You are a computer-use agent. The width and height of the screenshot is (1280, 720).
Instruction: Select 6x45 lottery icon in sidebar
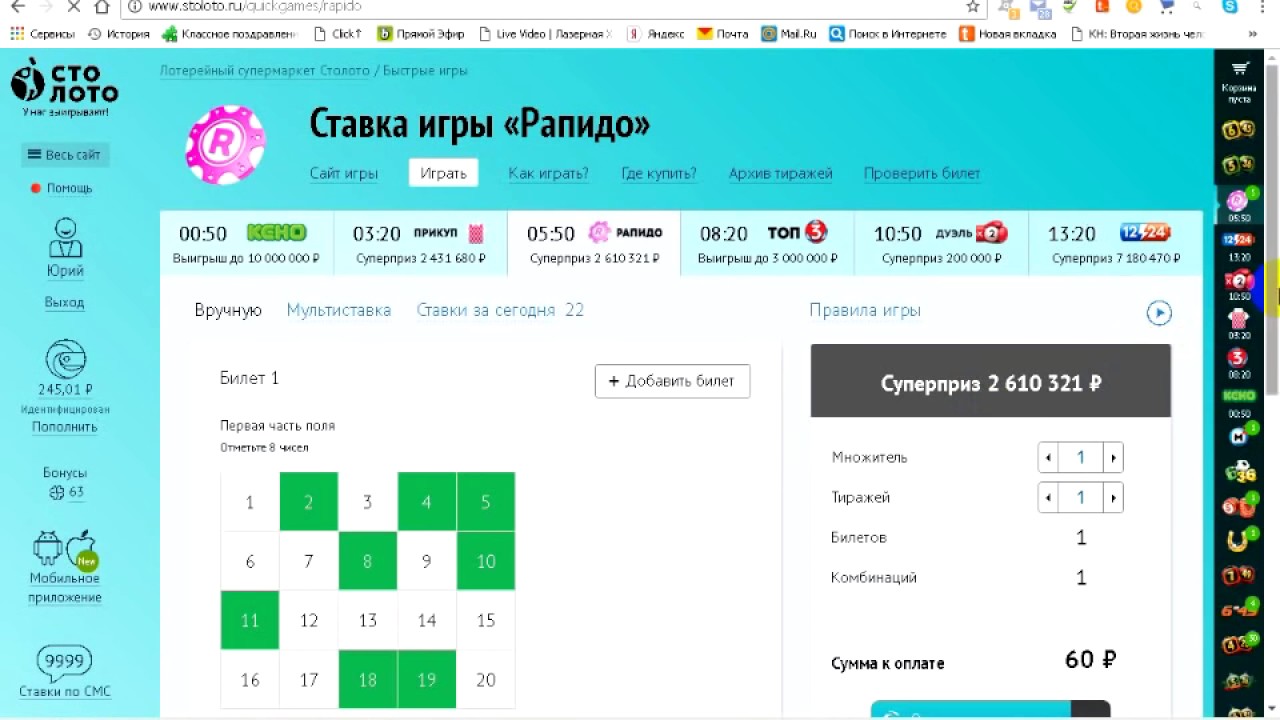[1239, 611]
